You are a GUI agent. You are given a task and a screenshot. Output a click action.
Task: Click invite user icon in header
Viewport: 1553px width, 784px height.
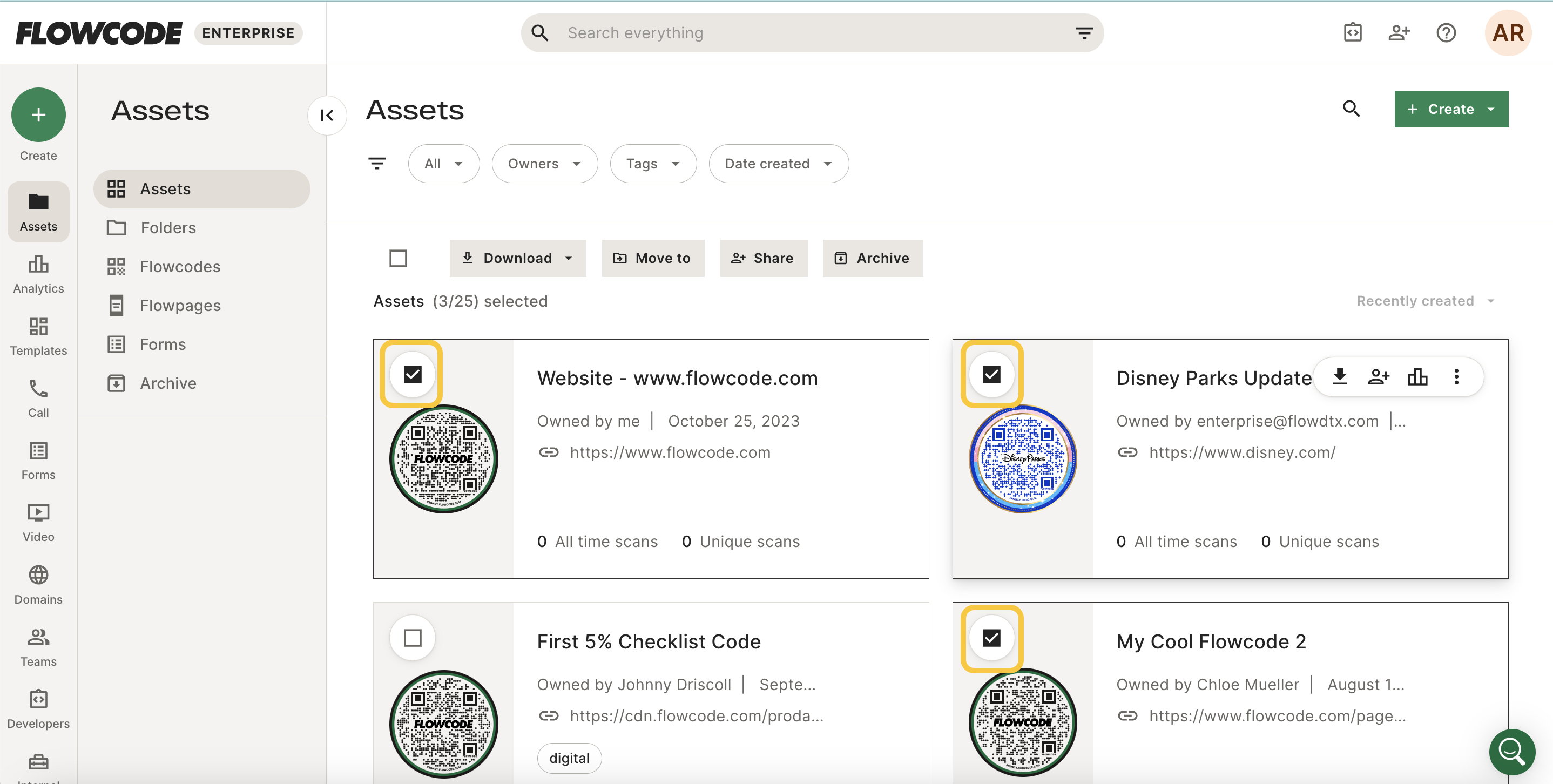(1399, 32)
